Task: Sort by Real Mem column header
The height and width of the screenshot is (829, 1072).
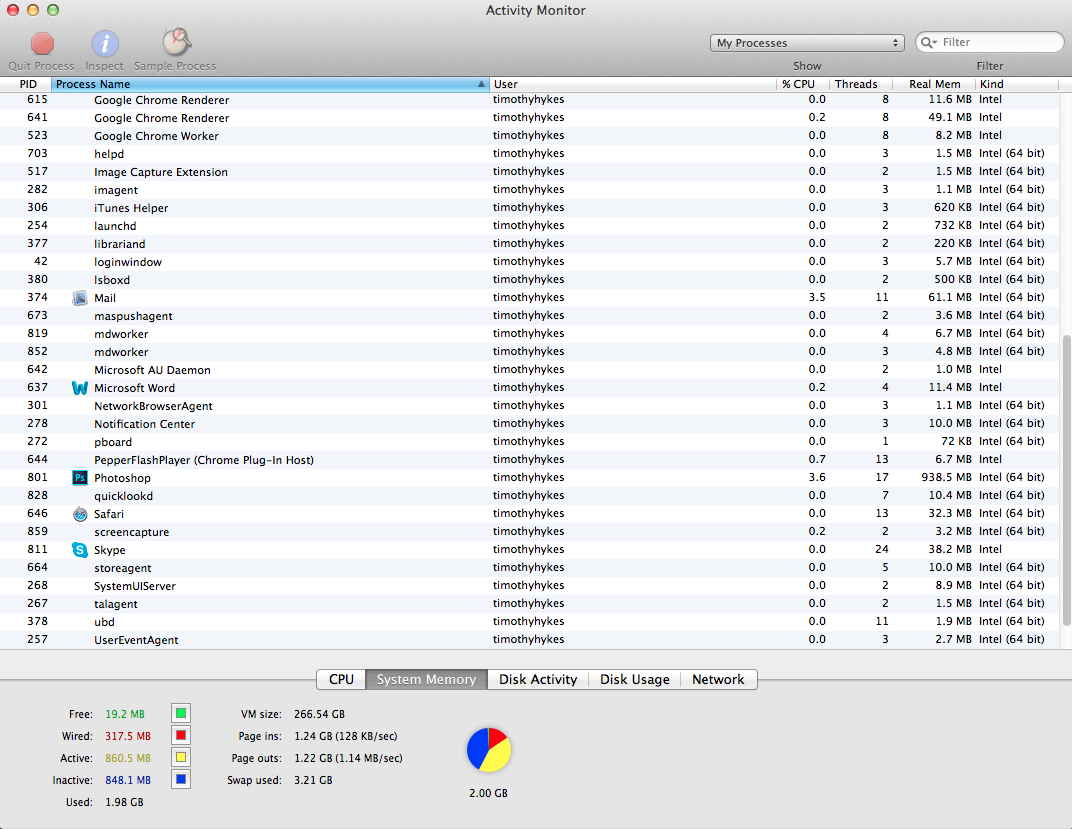Action: pyautogui.click(x=934, y=84)
